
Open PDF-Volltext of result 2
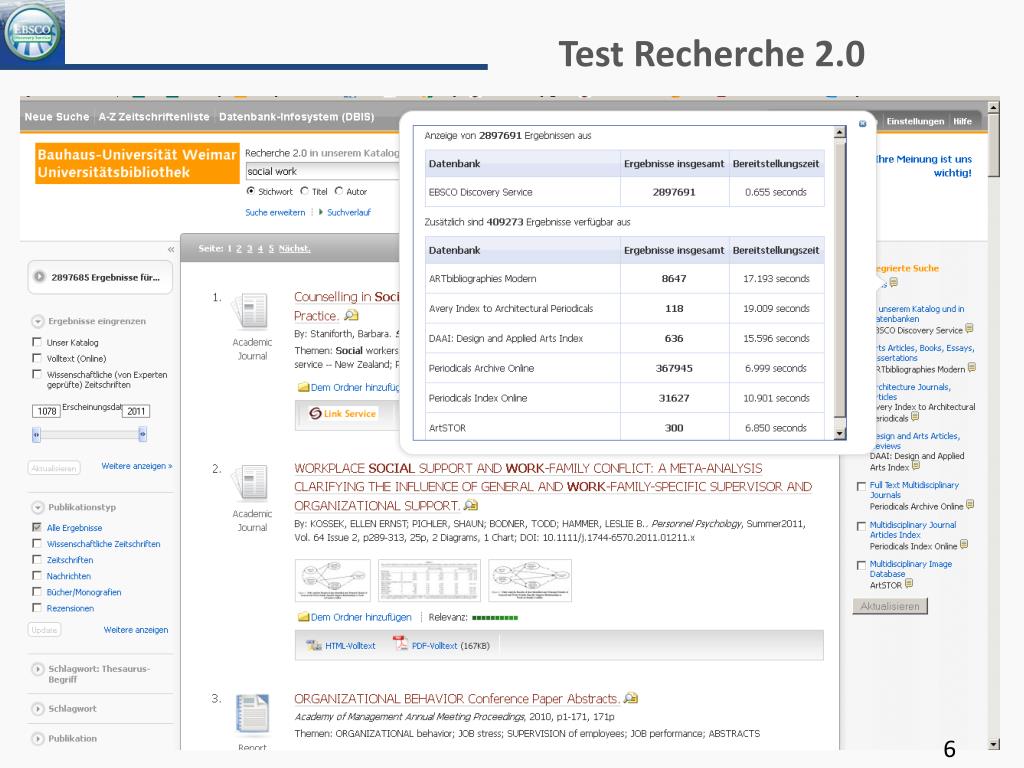[434, 646]
